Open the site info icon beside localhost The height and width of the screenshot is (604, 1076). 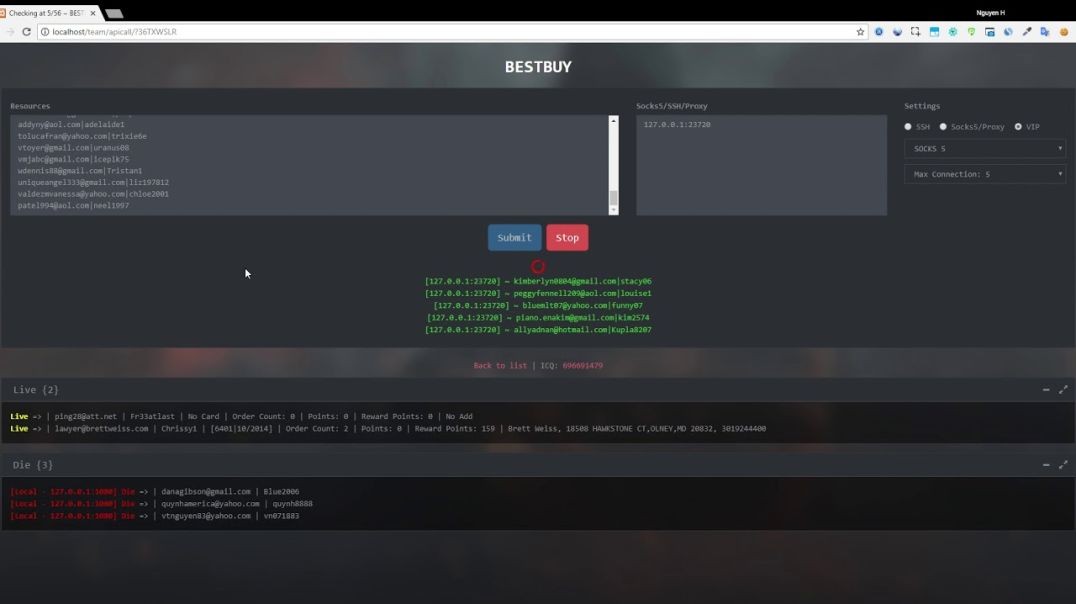click(x=45, y=32)
